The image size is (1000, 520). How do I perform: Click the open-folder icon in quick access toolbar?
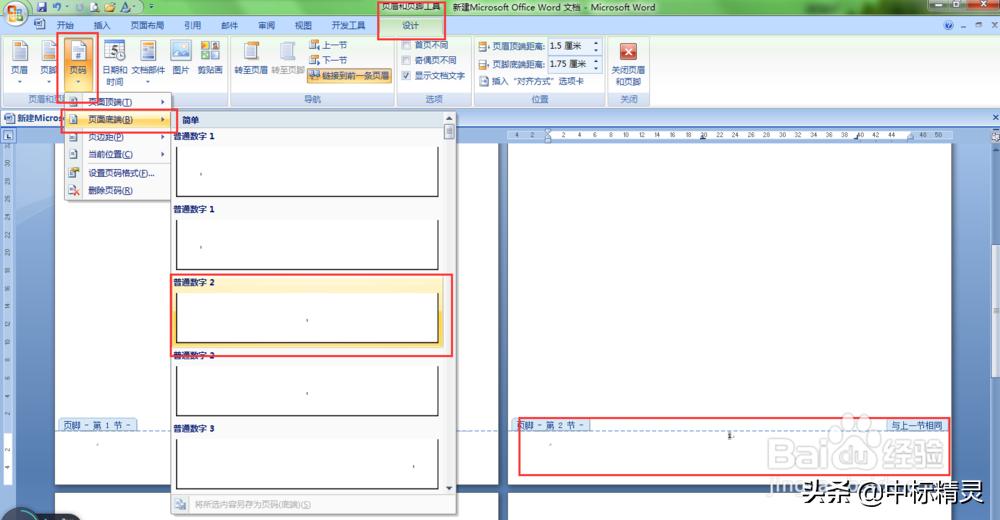(110, 7)
